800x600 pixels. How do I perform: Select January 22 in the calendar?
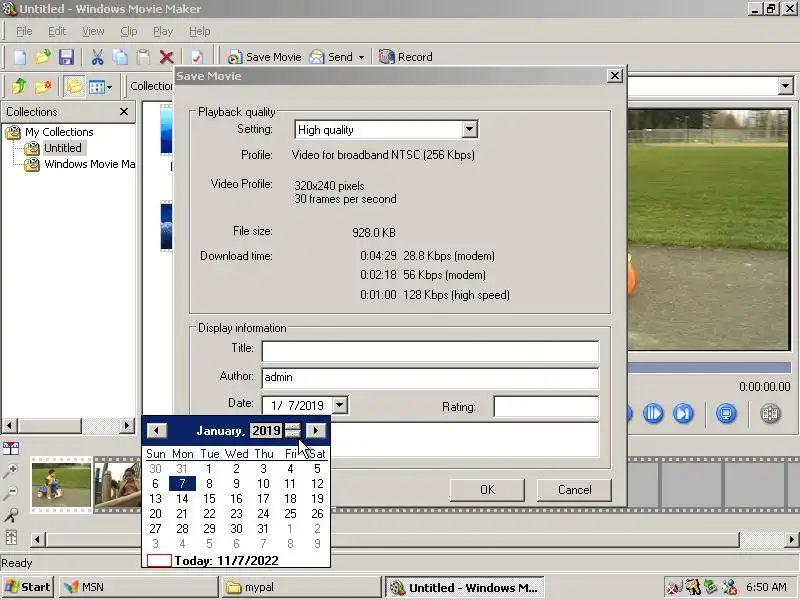(209, 514)
